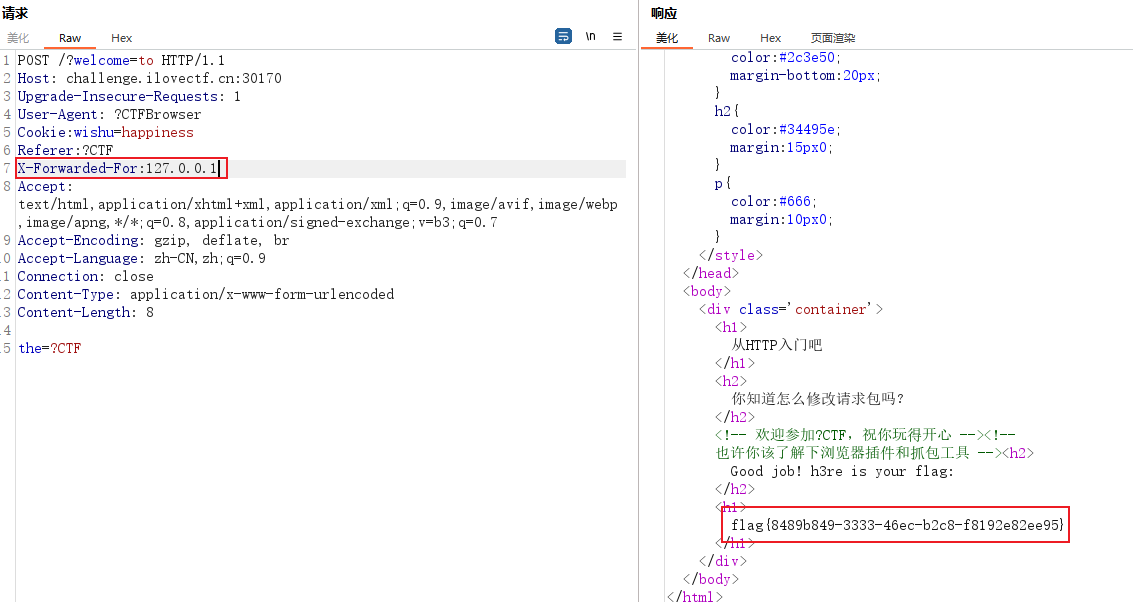
Task: Click the Referer:?CTF header line
Action: (65, 150)
